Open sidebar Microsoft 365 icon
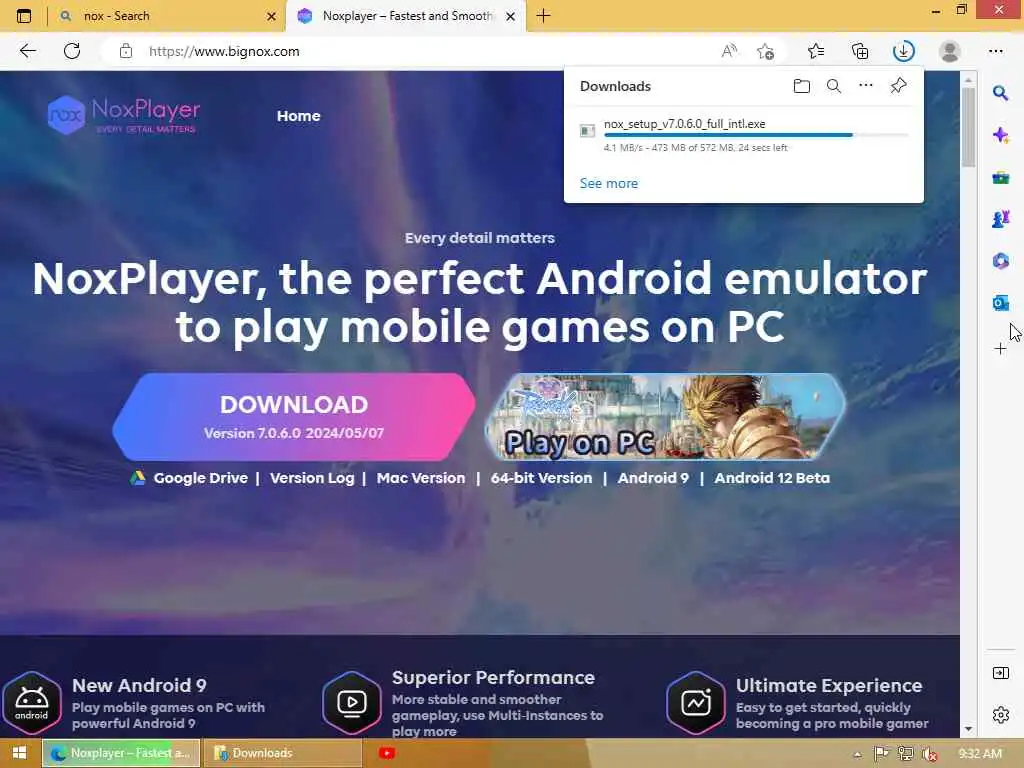Screen dimensions: 1024x768 (1000, 261)
